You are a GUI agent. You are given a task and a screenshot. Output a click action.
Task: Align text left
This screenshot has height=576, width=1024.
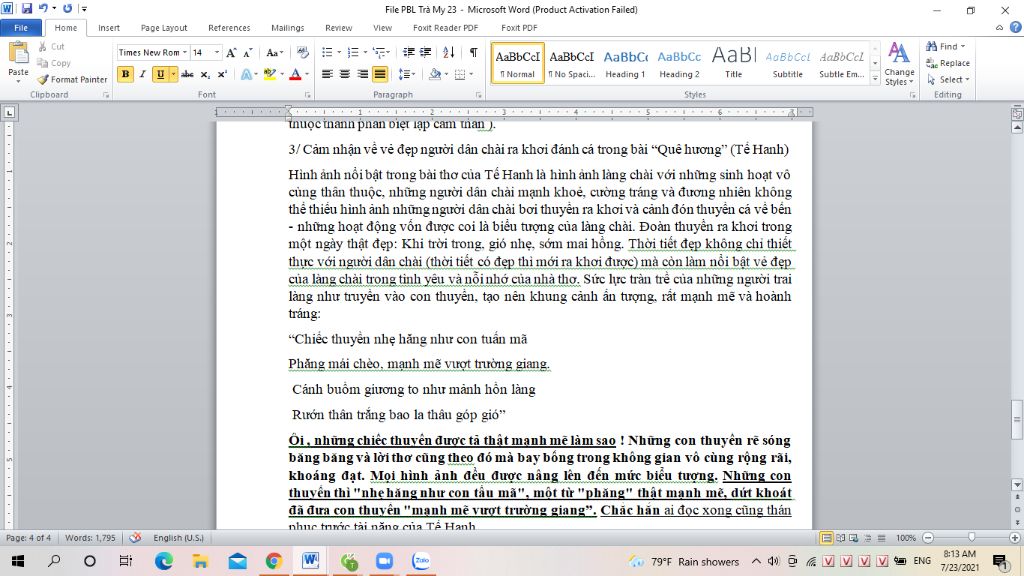(x=327, y=74)
